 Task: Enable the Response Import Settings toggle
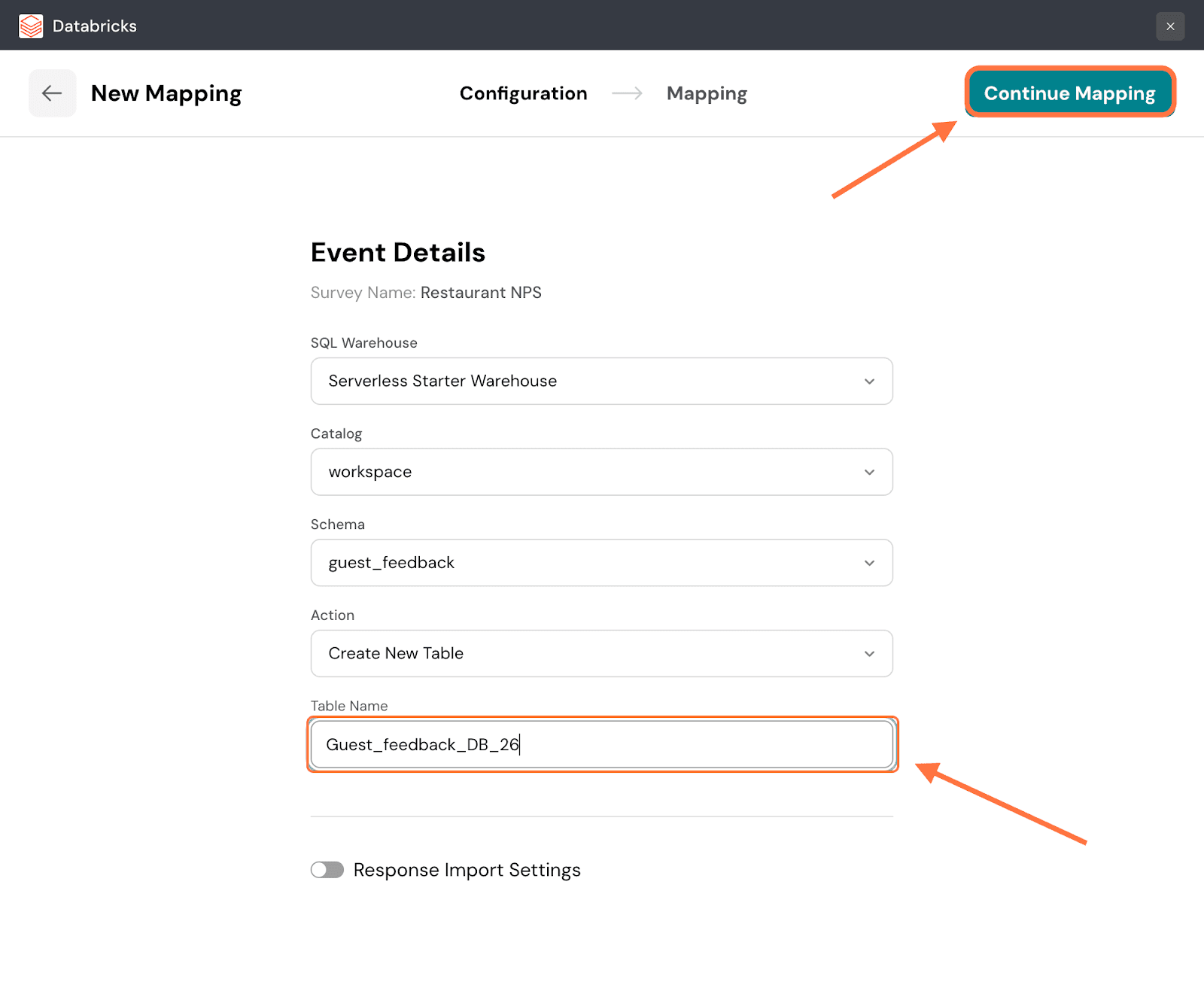(327, 870)
